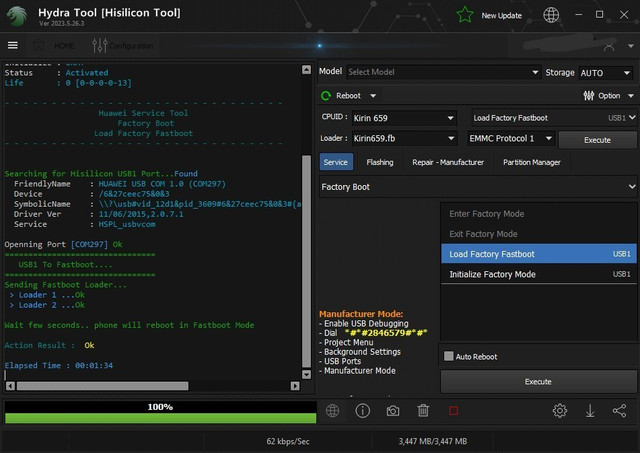Click the user account icon
The image size is (640, 453).
[609, 46]
